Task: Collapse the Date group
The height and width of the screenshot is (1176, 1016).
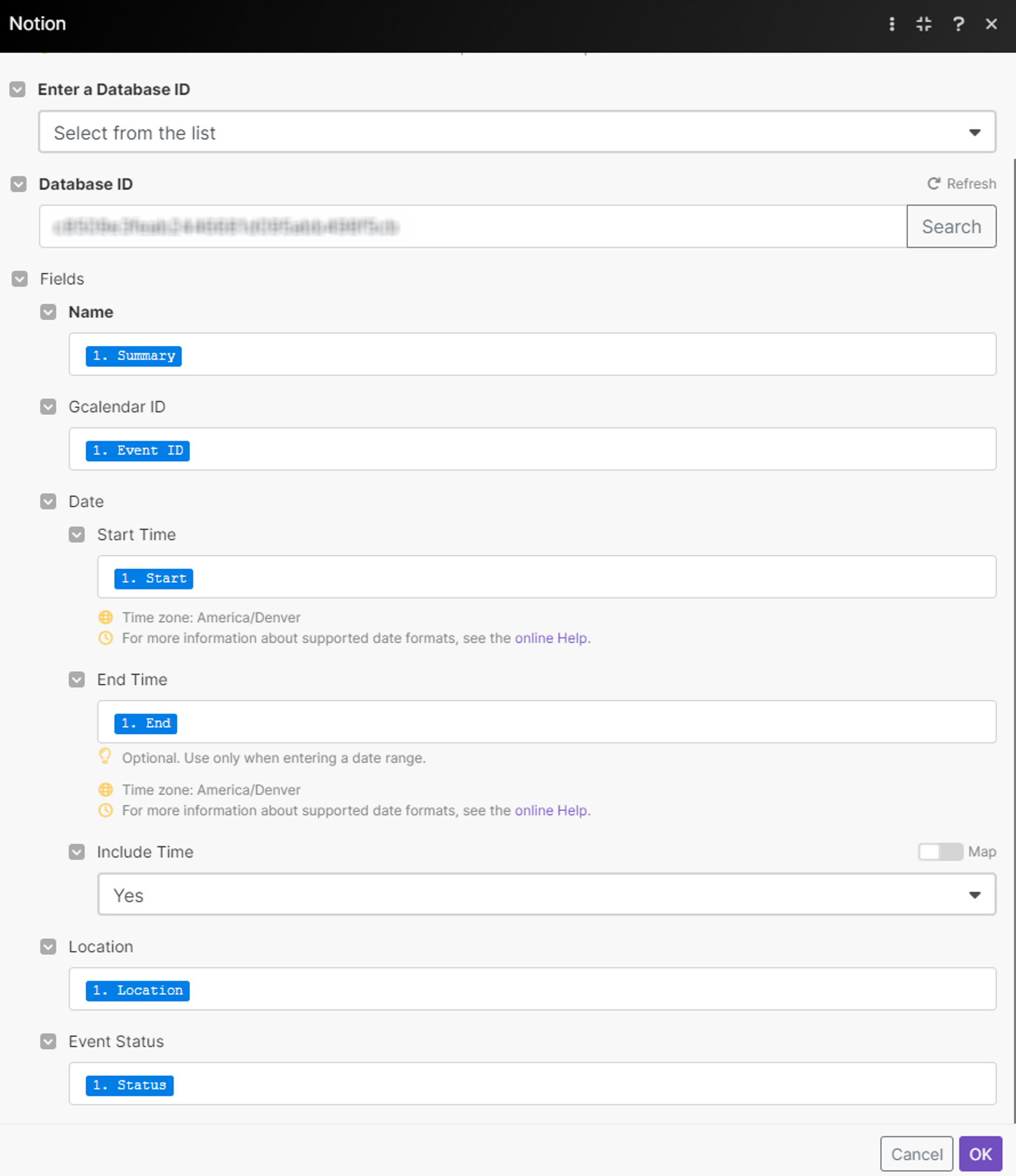Action: tap(48, 502)
